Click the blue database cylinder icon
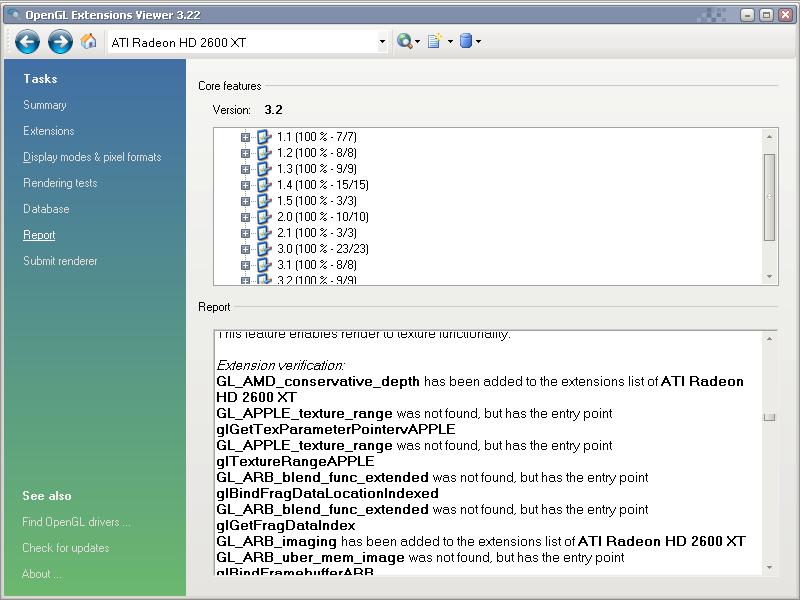 (x=465, y=41)
